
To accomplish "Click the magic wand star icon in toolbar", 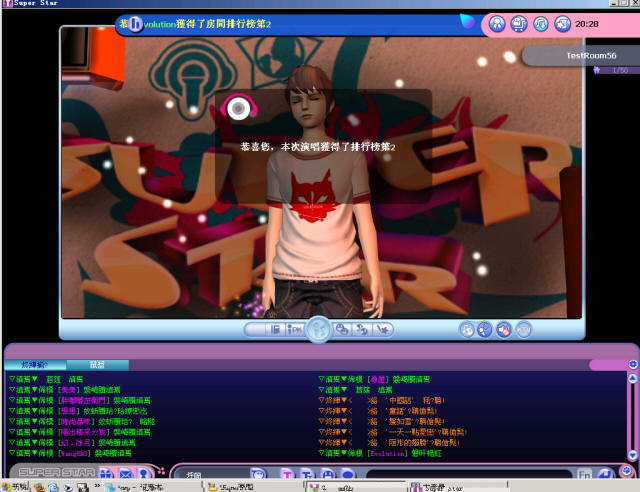I will [383, 329].
